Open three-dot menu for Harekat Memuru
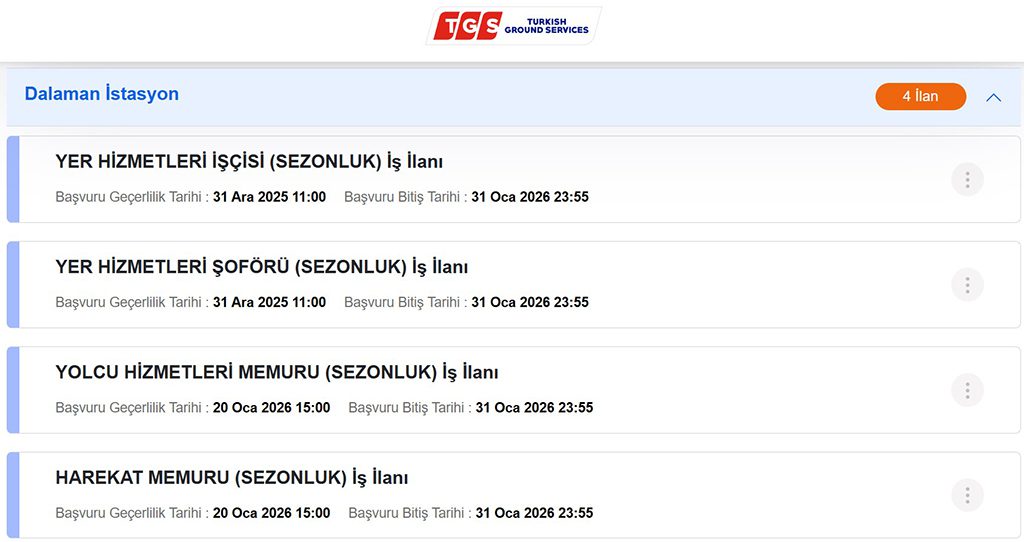The image size is (1024, 542). [967, 495]
